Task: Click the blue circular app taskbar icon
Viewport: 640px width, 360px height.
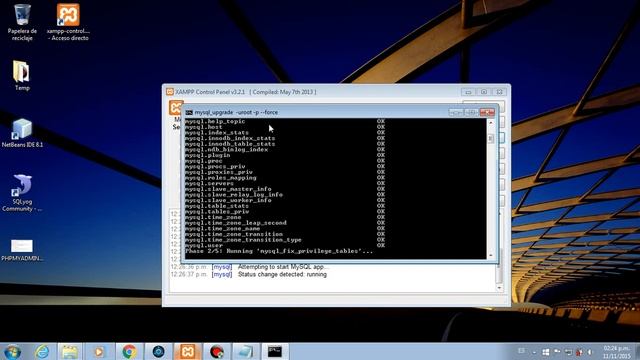Action: point(158,351)
